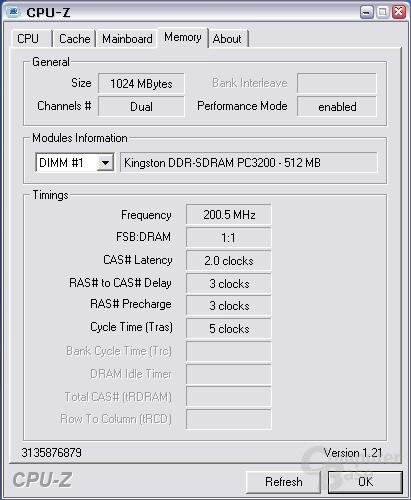Select the Memory tab
The image size is (411, 500).
(183, 37)
